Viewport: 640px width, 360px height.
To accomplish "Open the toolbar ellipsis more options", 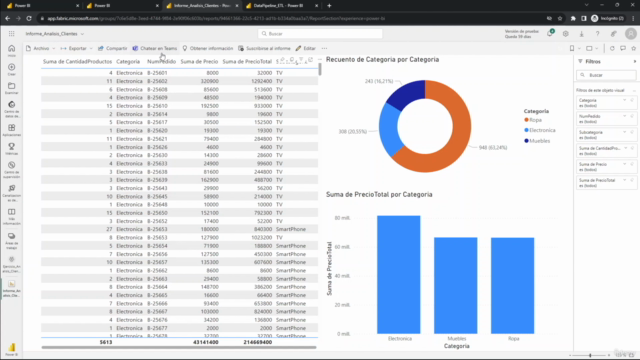I will (x=324, y=48).
